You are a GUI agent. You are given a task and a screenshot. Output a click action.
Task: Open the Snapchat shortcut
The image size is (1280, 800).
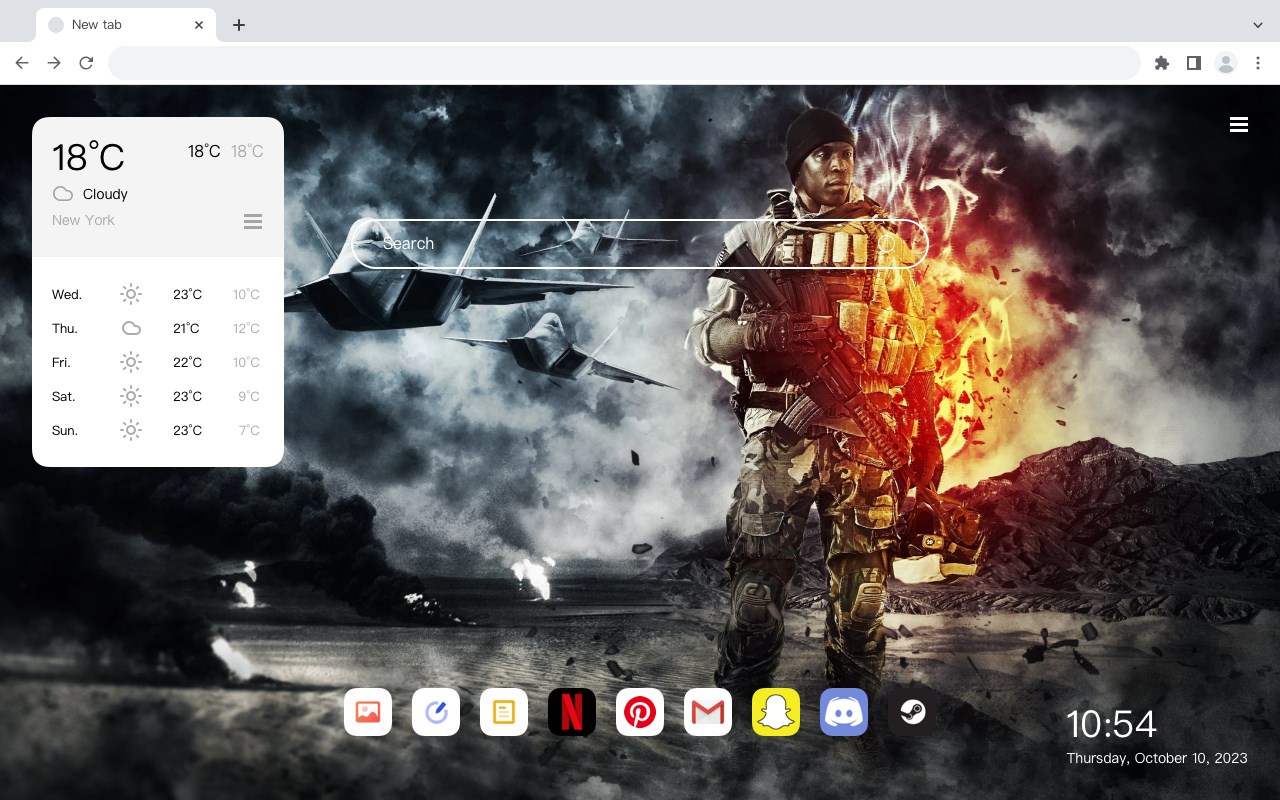(776, 712)
